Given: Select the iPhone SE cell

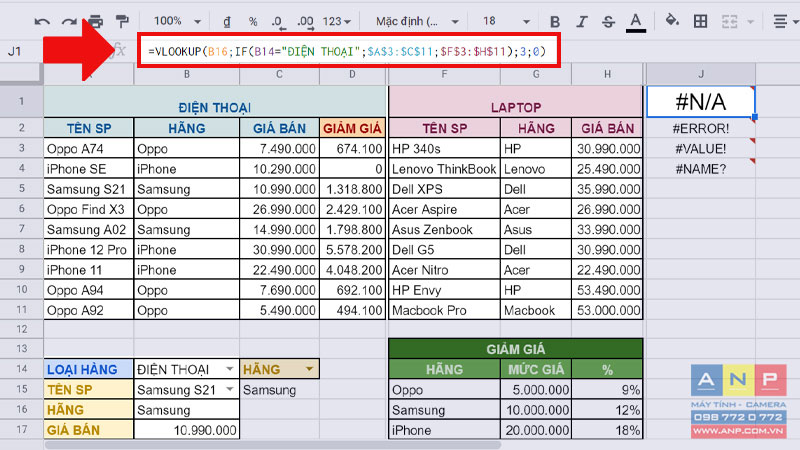Looking at the screenshot, I should pyautogui.click(x=89, y=169).
